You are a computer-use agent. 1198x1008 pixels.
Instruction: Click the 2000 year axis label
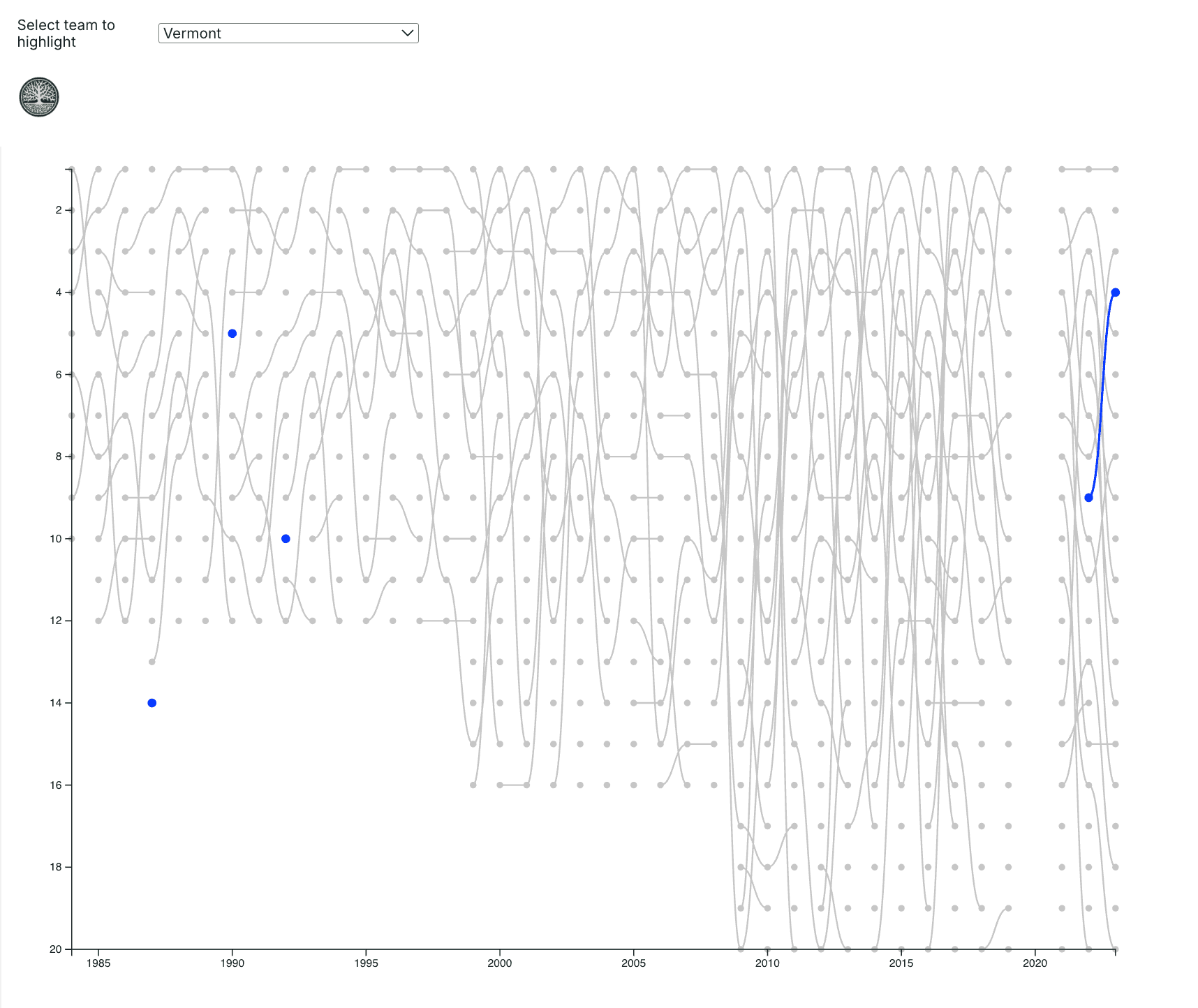pyautogui.click(x=500, y=963)
